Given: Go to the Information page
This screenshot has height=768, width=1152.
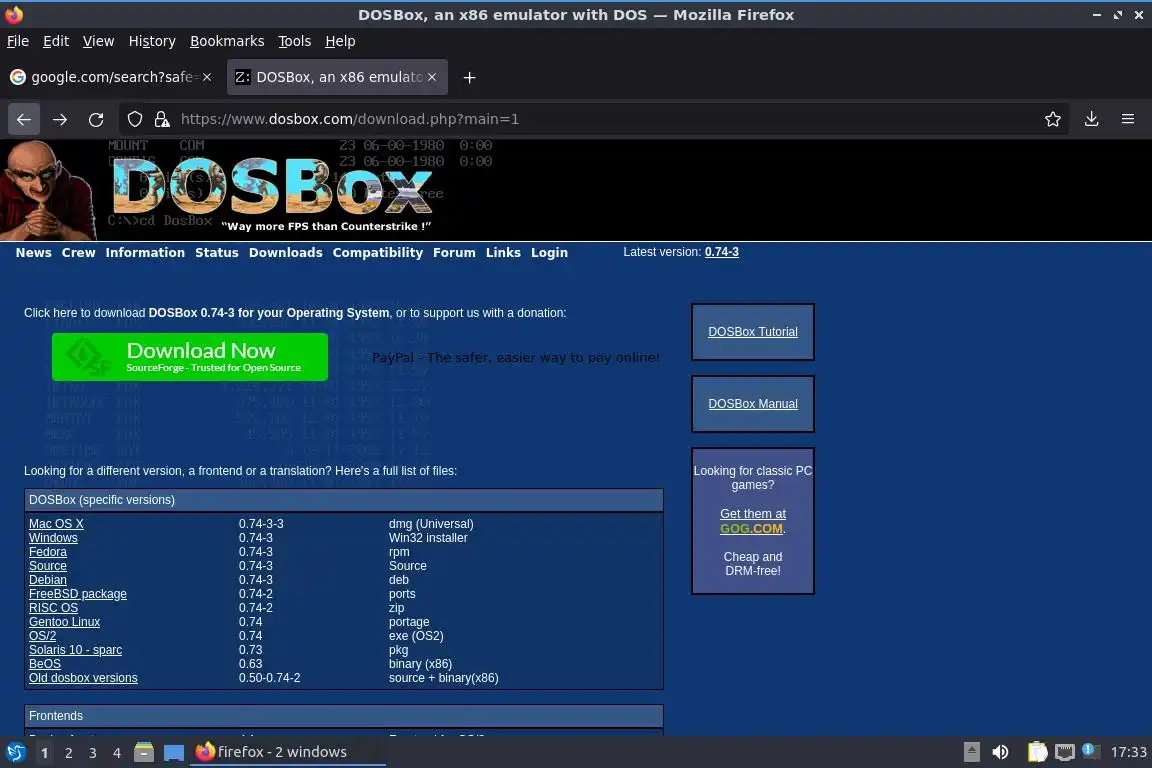Looking at the screenshot, I should click(145, 253).
